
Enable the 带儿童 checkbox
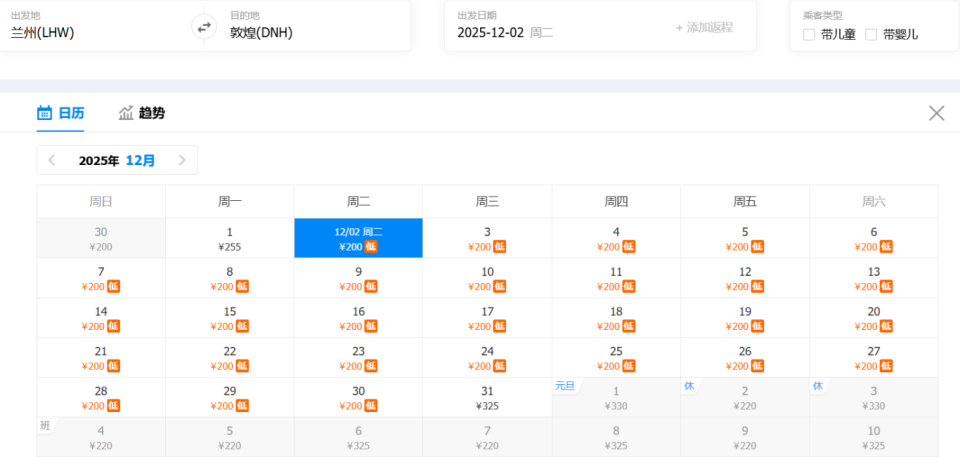tap(809, 35)
